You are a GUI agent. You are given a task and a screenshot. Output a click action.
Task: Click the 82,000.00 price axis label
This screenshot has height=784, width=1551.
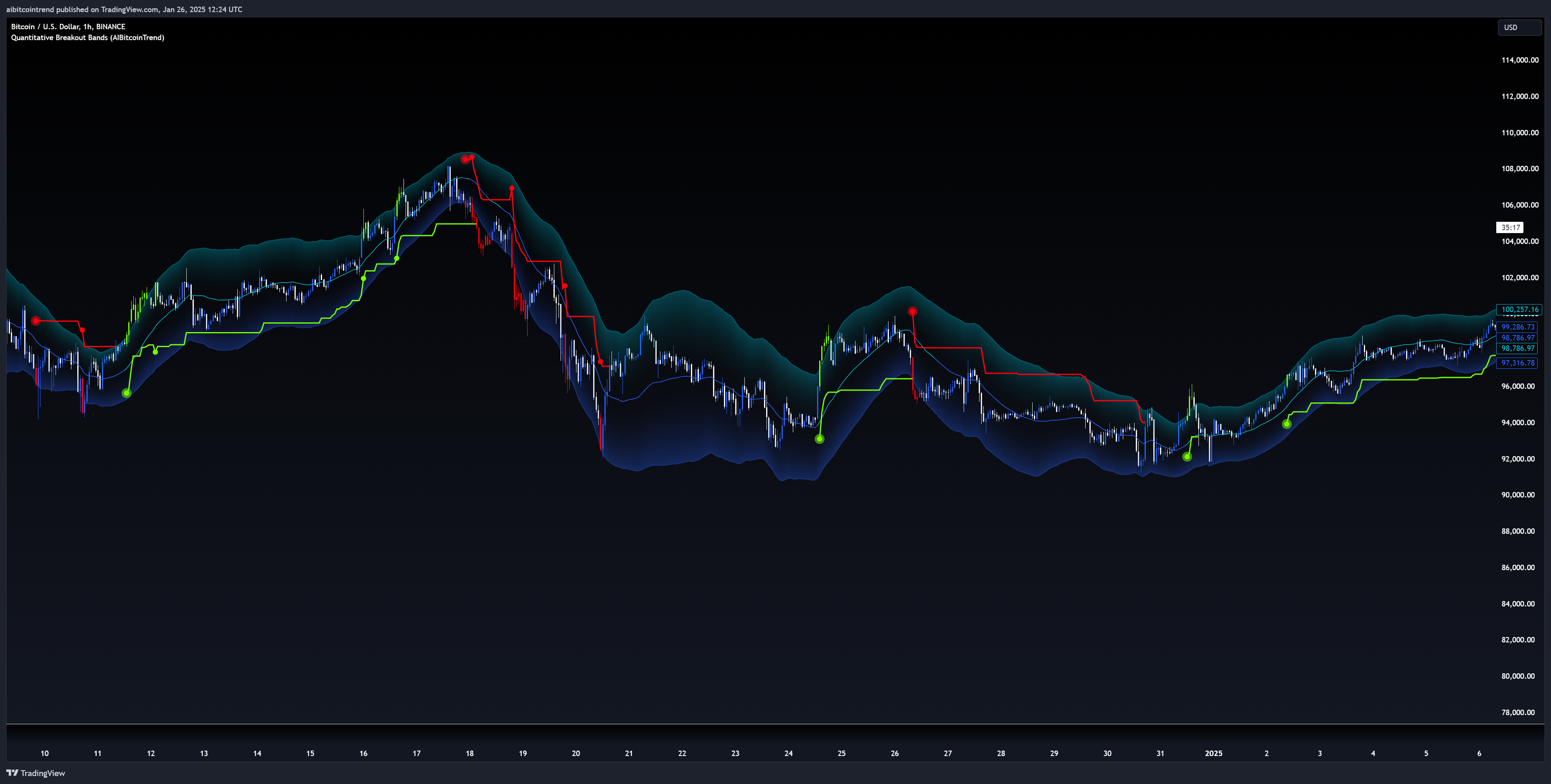(1518, 640)
